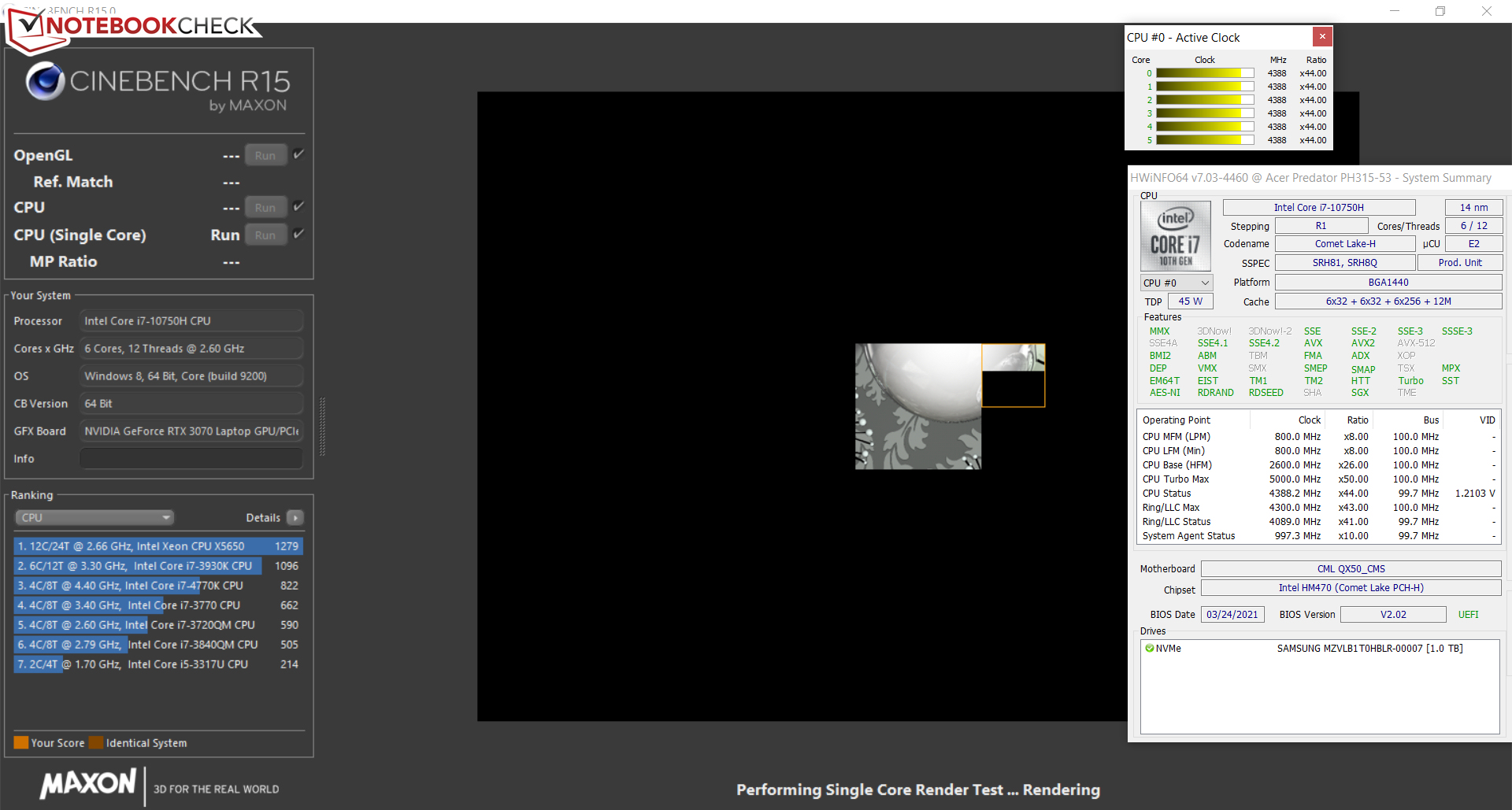Toggle the OpenGL test checkbox
1512x810 pixels.
click(x=298, y=154)
